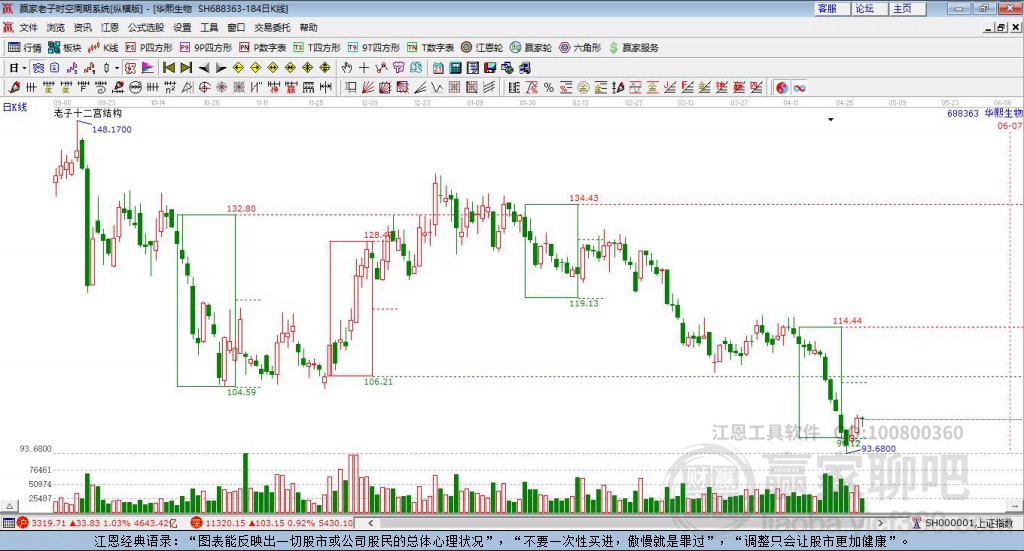This screenshot has width=1024, height=551.
Task: Expand the candlestick style dropdown arrow
Action: tap(117, 68)
